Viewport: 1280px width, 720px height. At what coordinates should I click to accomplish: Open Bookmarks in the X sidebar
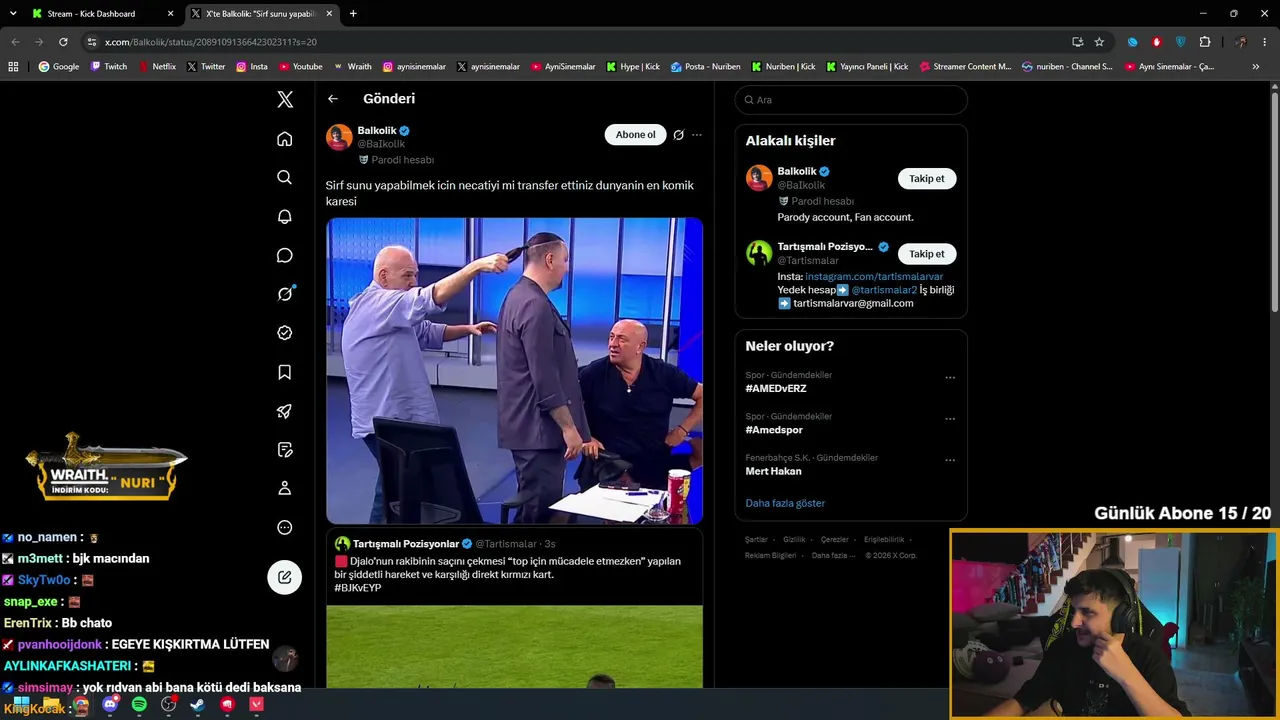click(285, 372)
